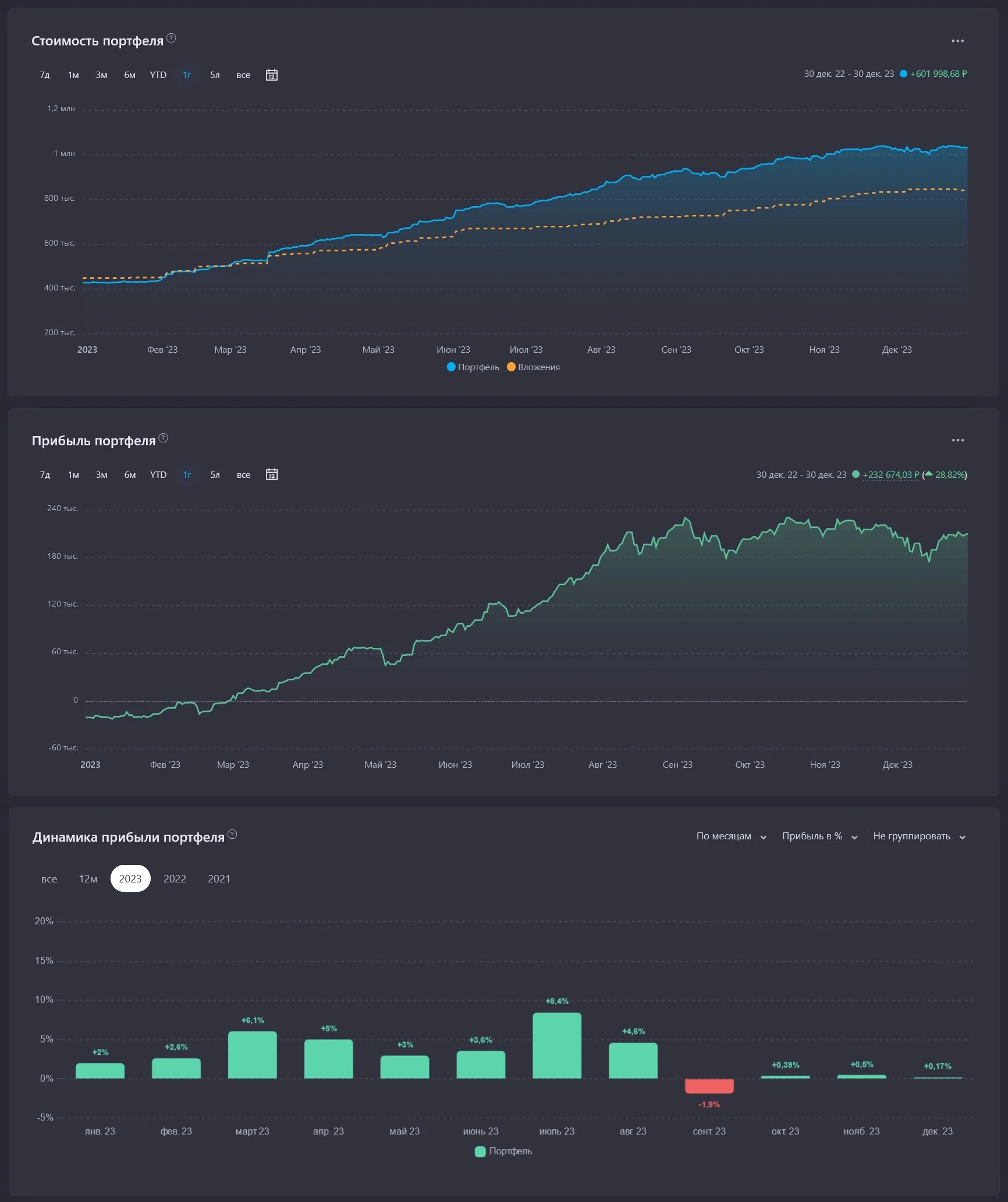Toggle Вложения series in value chart legend
1008x1202 pixels.
[x=533, y=367]
